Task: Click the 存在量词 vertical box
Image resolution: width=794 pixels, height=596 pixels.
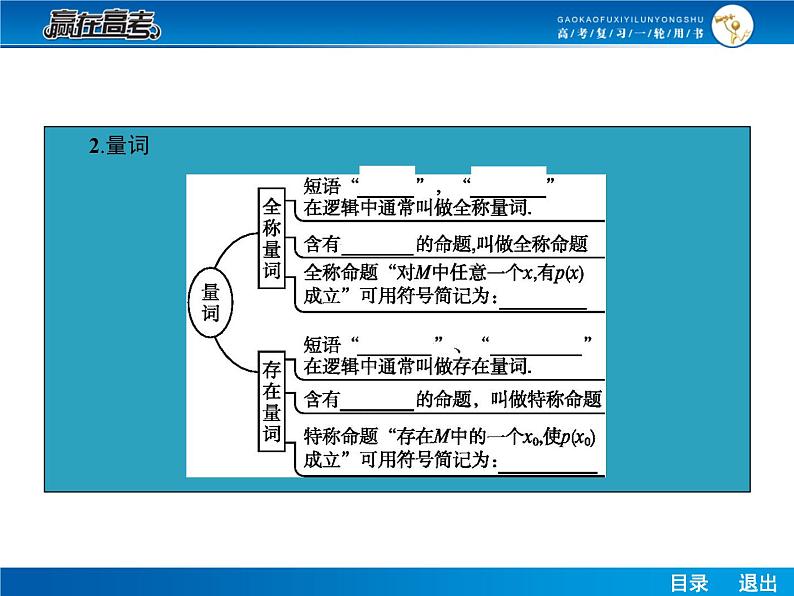Action: 271,402
